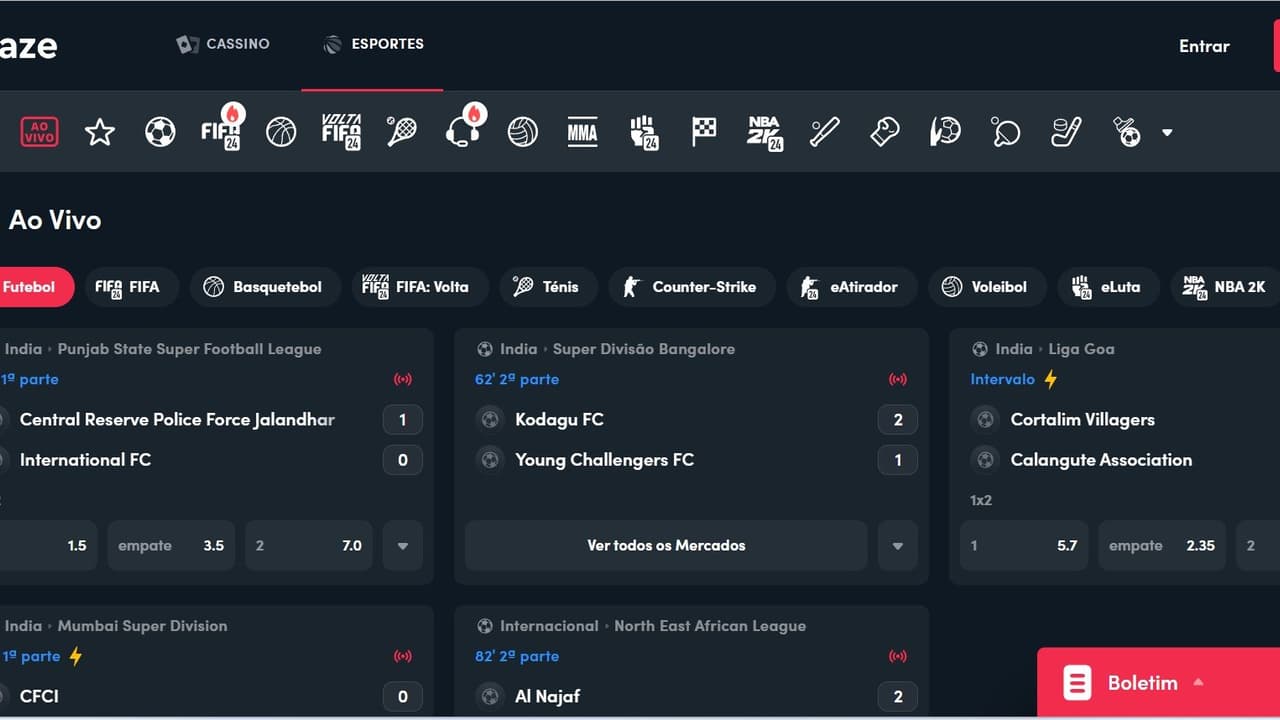Open North East African League link
The height and width of the screenshot is (720, 1280).
tap(710, 626)
